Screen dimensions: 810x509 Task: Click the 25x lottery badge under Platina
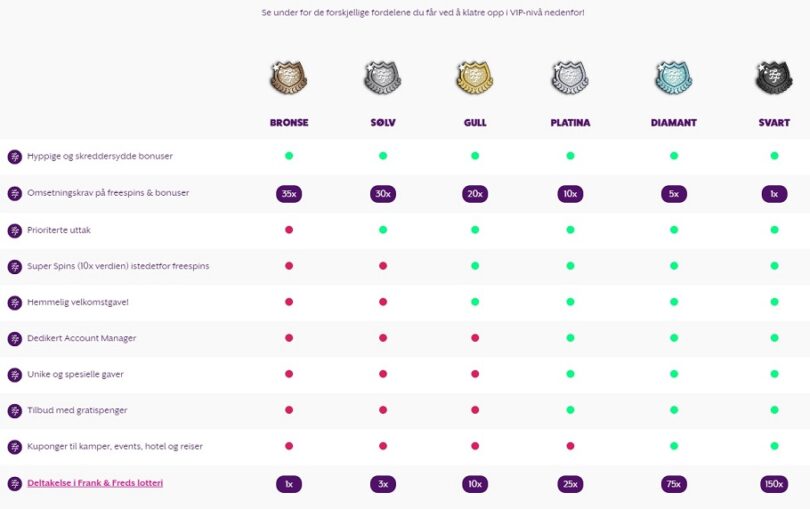coord(570,484)
